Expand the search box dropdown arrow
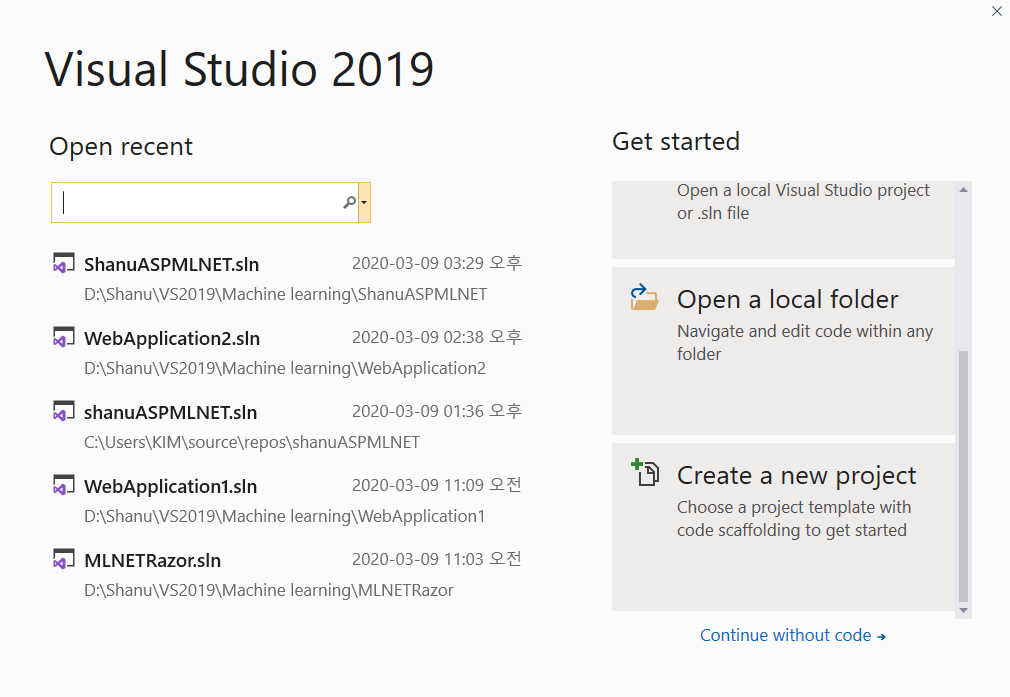1010x697 pixels. point(364,202)
